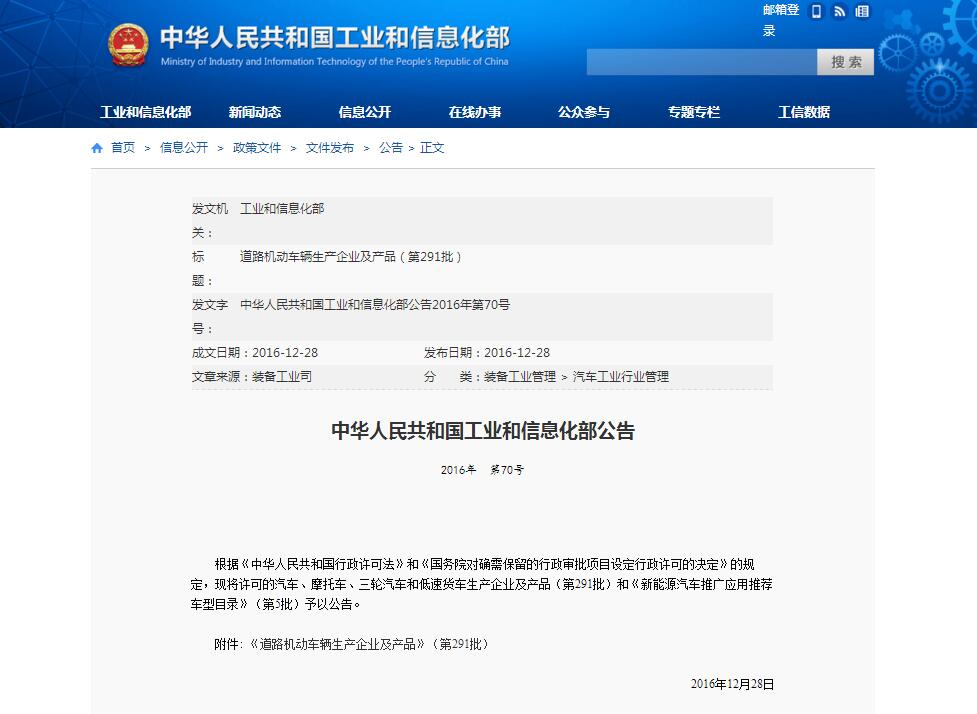Open the 工业和信息化部 nav menu
The height and width of the screenshot is (714, 977).
coord(145,112)
